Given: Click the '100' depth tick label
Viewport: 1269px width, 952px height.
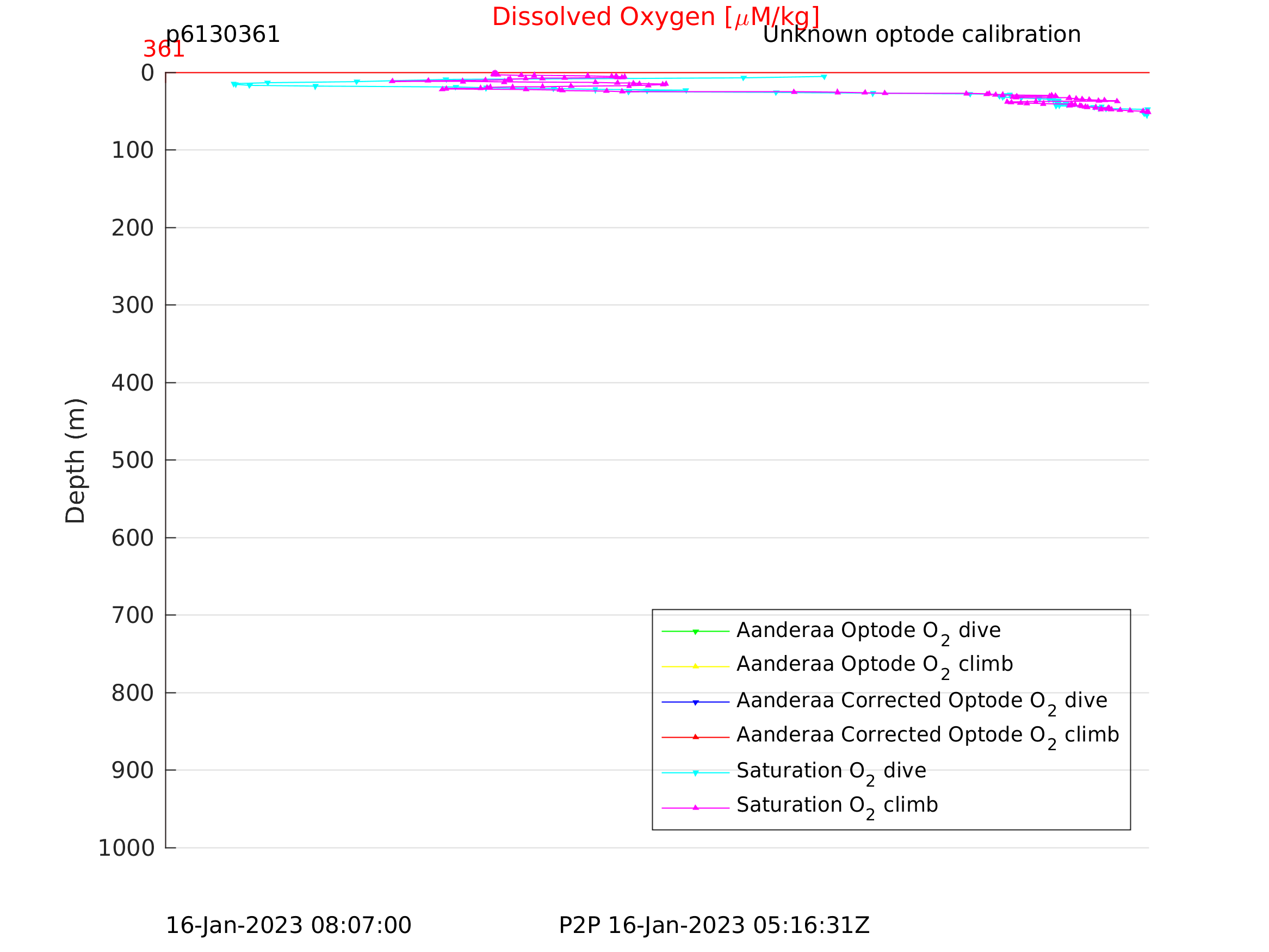Looking at the screenshot, I should tap(133, 150).
